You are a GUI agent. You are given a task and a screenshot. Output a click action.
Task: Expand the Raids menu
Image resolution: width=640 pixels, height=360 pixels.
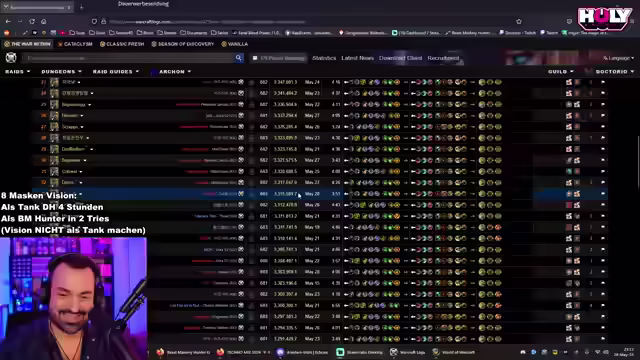coord(18,71)
